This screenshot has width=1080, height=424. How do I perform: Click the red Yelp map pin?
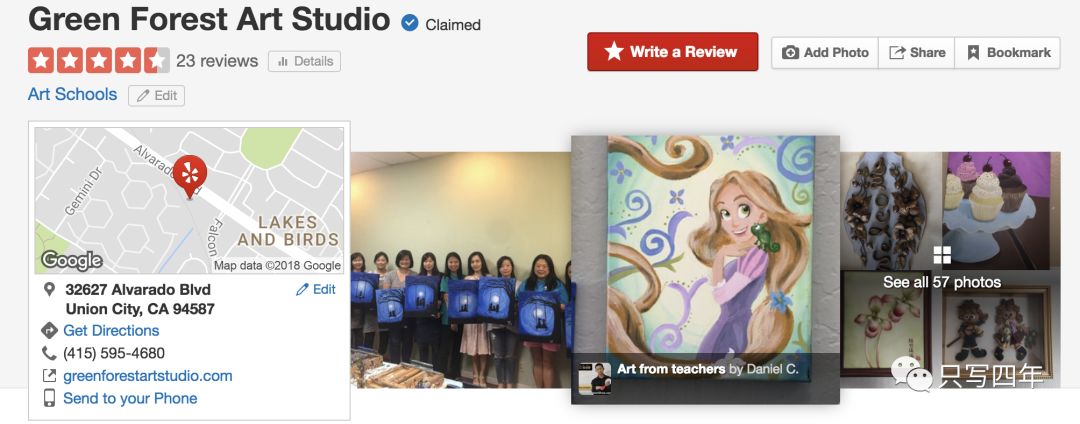pos(189,176)
